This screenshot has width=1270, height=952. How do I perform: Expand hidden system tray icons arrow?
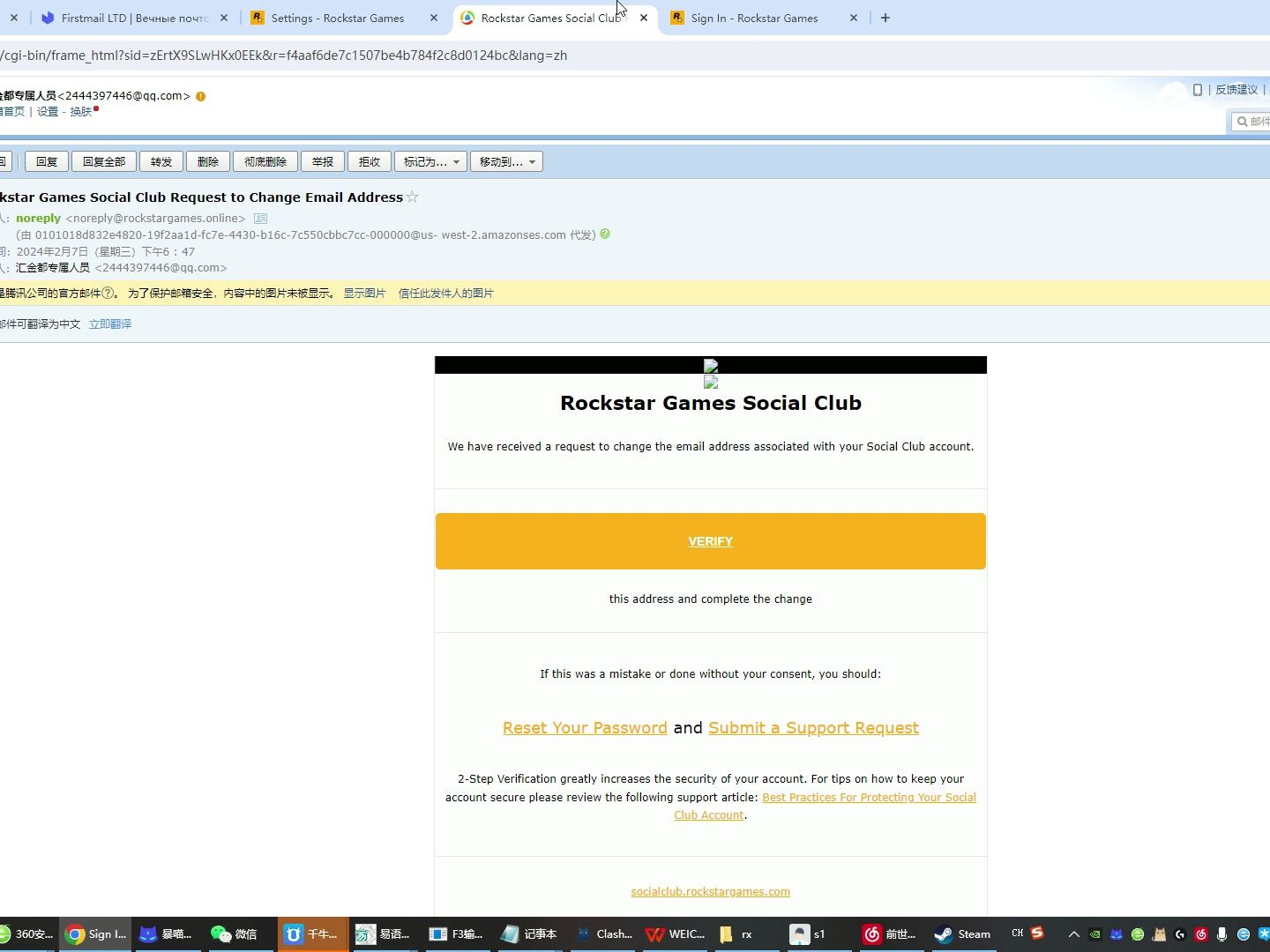1073,934
